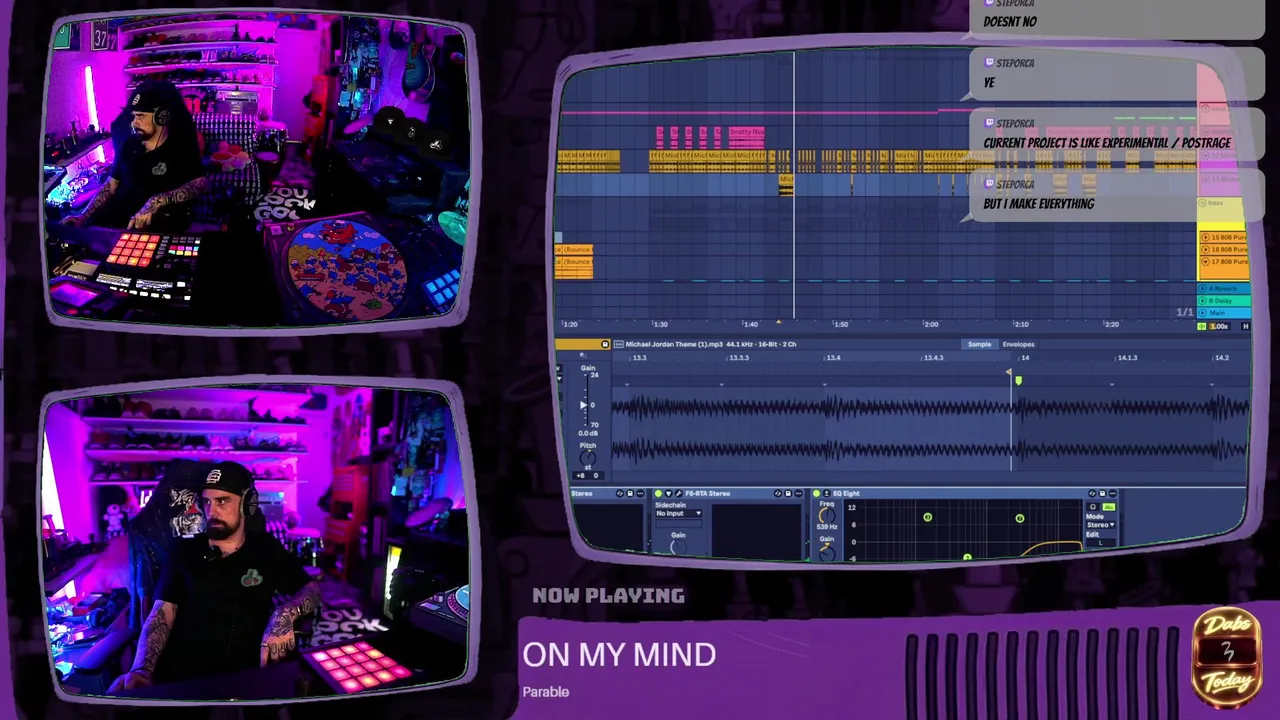Click save preset icon on leftmost Stereo device

[630, 493]
